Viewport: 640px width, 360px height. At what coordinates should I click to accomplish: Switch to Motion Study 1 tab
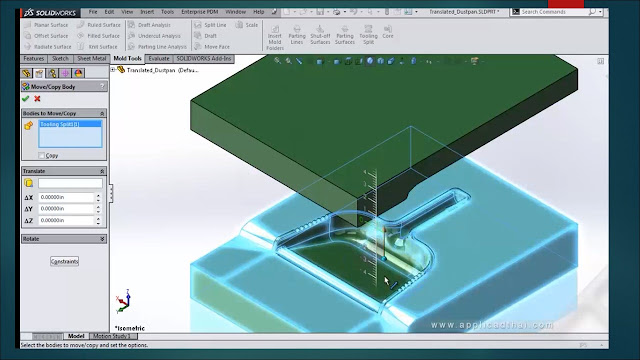(113, 336)
